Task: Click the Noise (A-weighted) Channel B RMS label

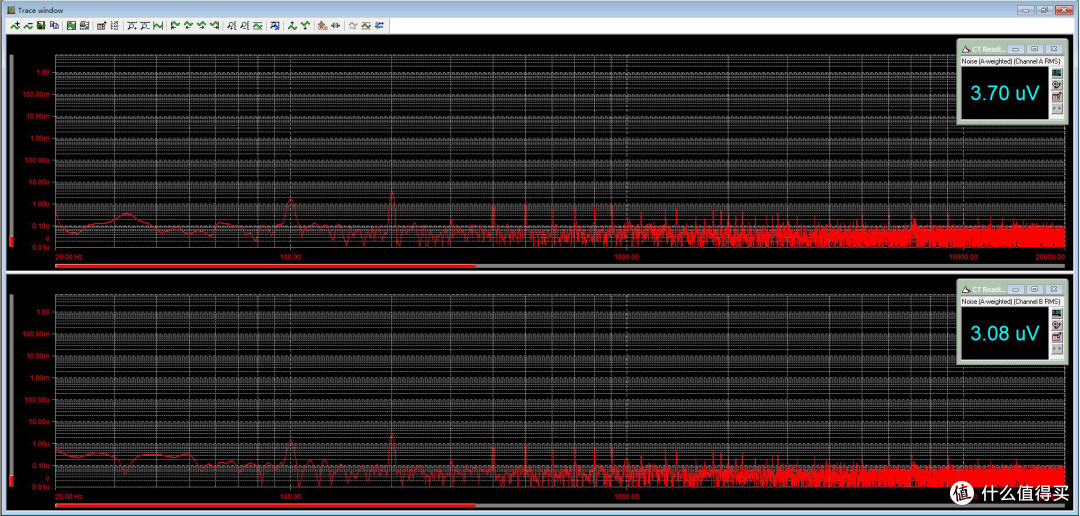Action: tap(1010, 302)
